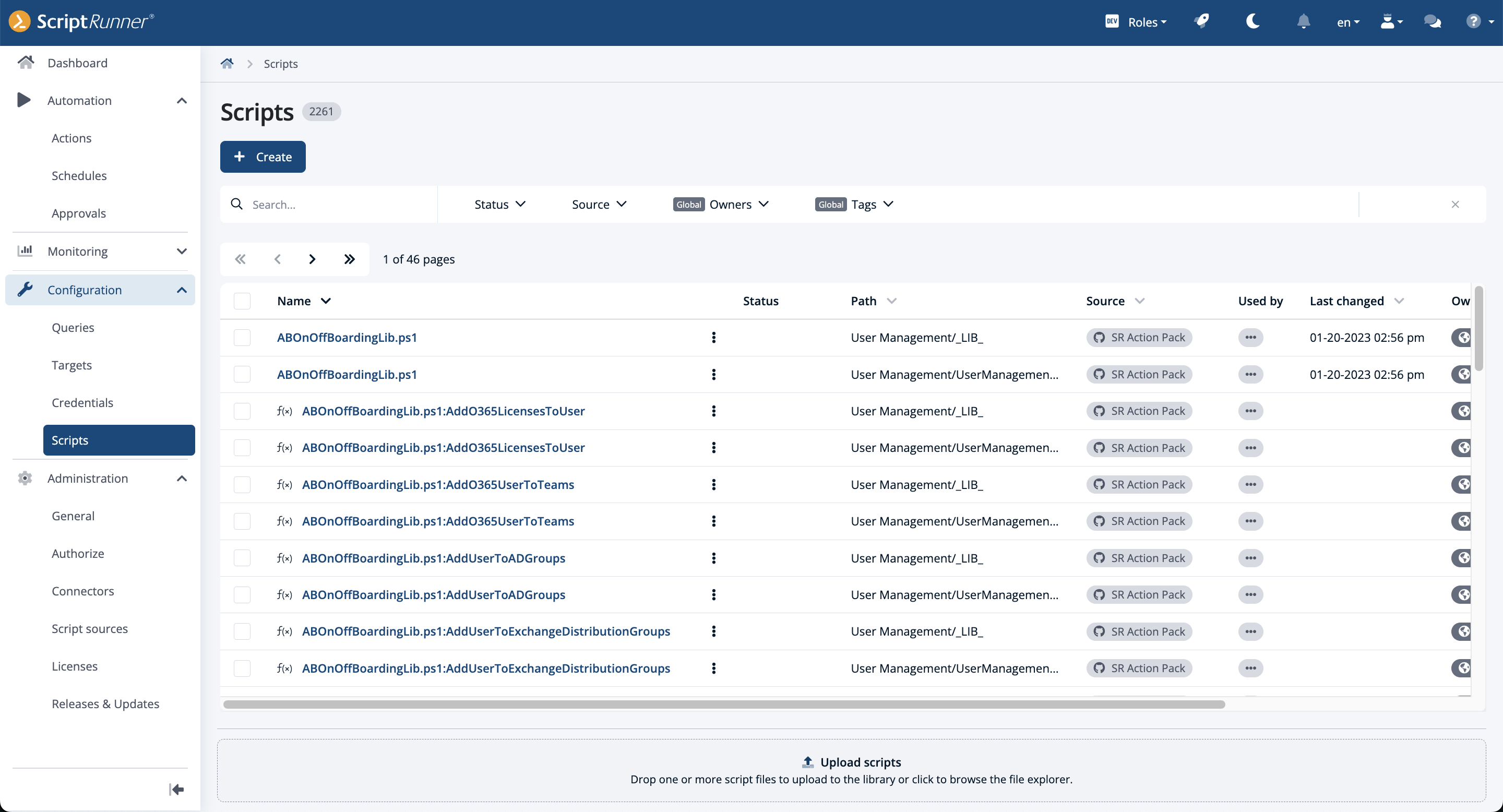This screenshot has width=1503, height=812.
Task: Open the notifications bell
Action: click(x=1304, y=21)
